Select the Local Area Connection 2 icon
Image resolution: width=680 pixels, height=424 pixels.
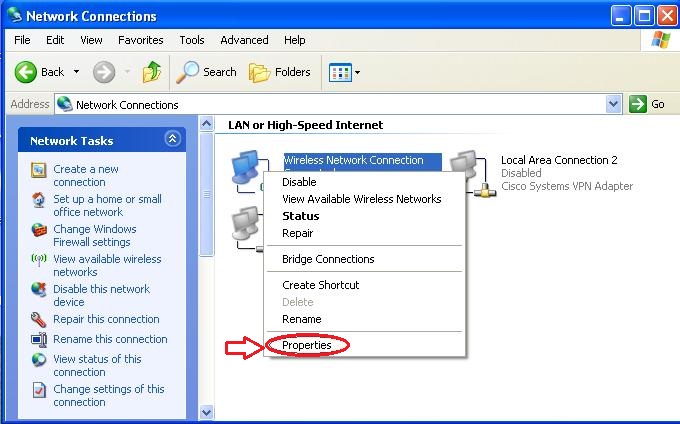click(x=473, y=173)
